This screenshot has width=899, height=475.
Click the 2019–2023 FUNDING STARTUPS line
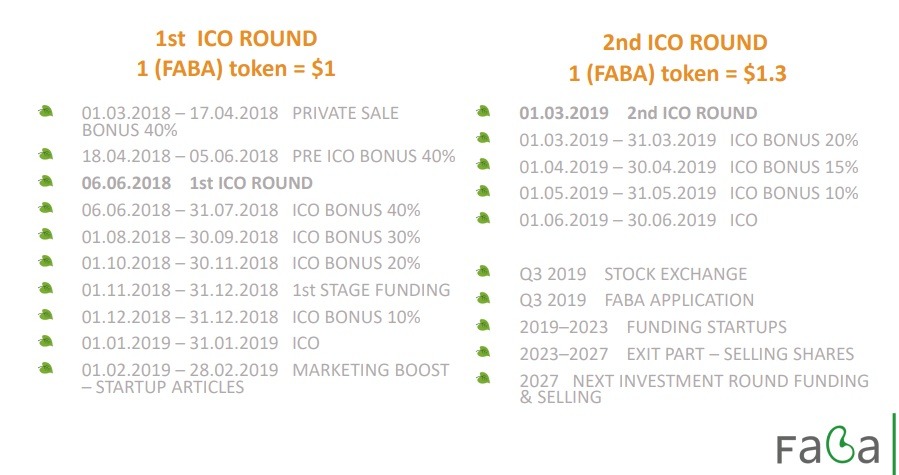click(x=652, y=327)
